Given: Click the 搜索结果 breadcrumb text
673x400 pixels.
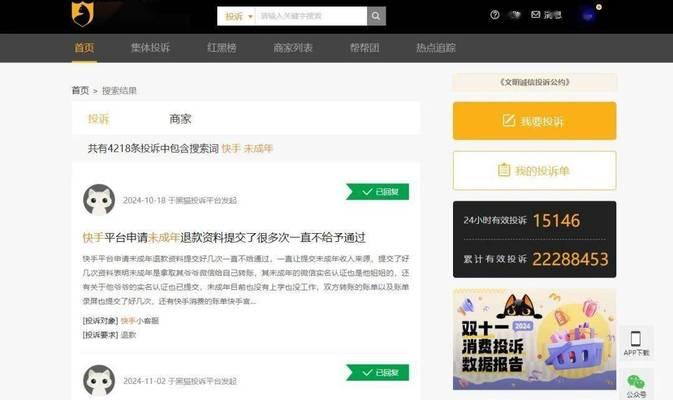Looking at the screenshot, I should (119, 91).
